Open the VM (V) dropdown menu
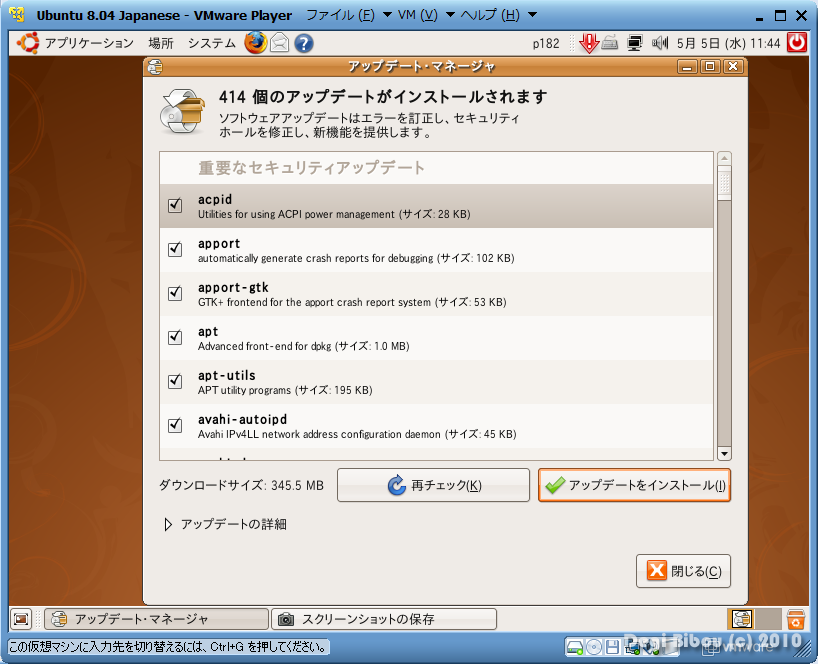Viewport: 818px width, 664px height. 426,15
